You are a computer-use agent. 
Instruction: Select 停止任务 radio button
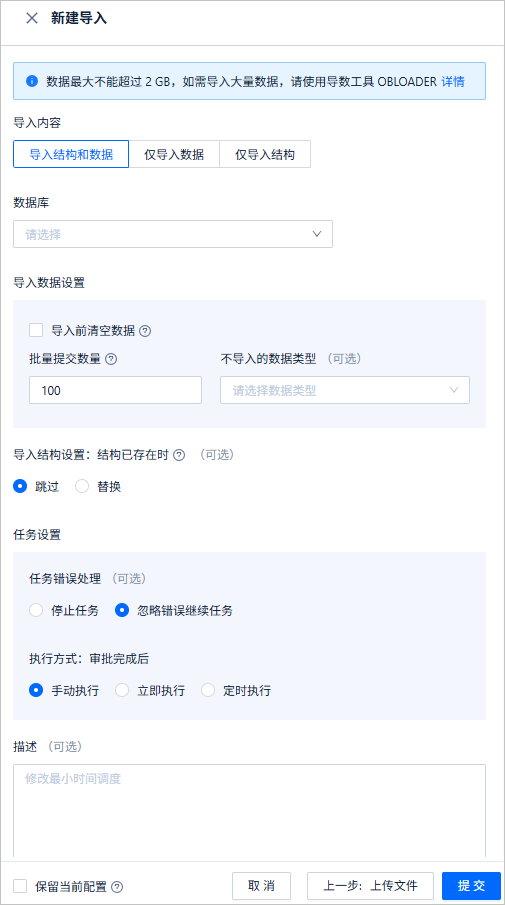coord(36,611)
